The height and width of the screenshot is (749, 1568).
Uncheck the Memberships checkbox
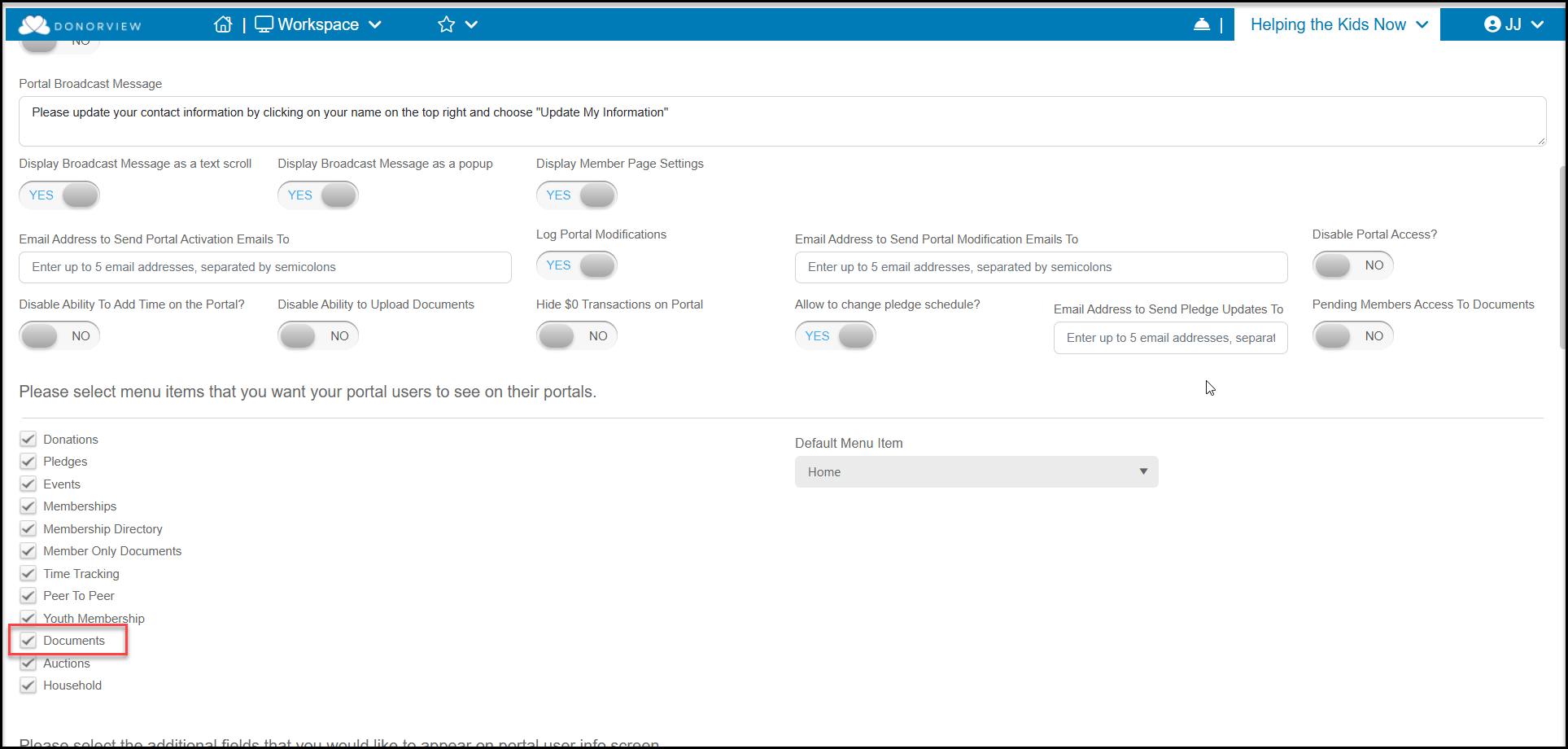click(x=28, y=506)
